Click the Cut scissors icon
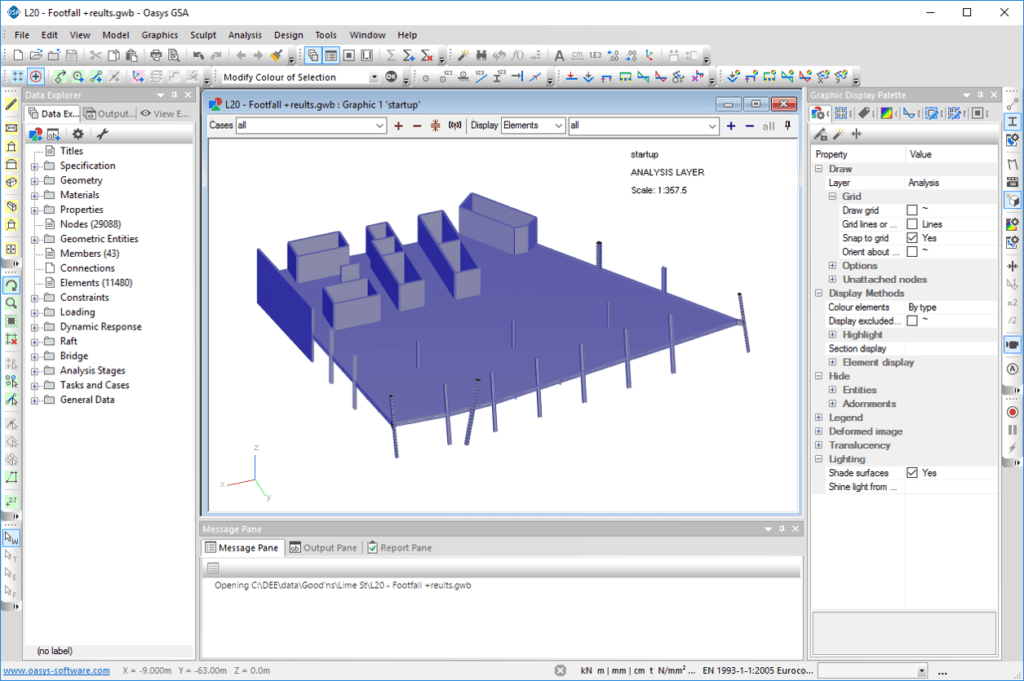Screen dimensions: 1024x681 click(95, 55)
